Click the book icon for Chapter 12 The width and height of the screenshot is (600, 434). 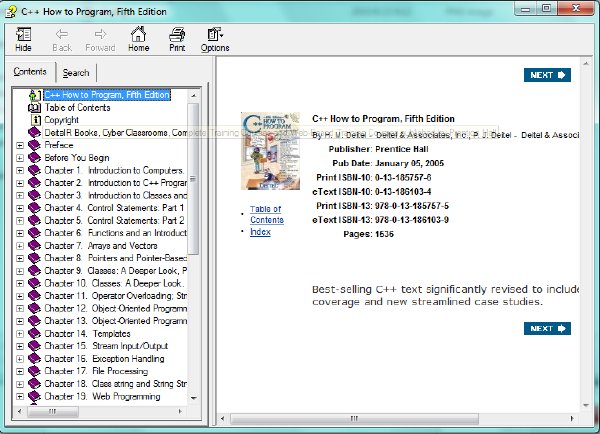click(x=34, y=308)
